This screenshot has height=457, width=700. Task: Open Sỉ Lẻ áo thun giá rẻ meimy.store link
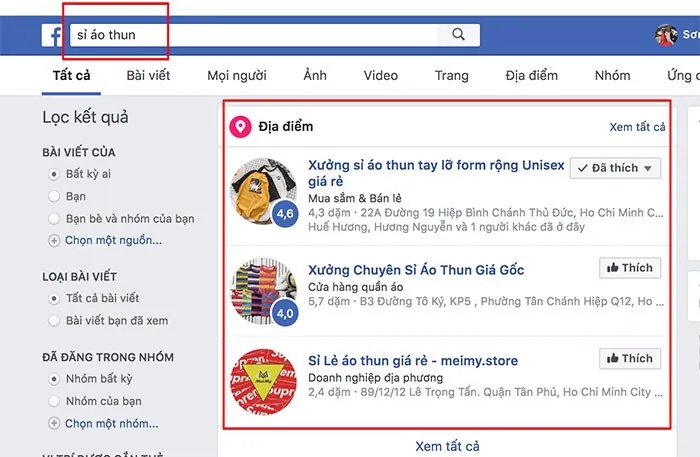click(413, 361)
